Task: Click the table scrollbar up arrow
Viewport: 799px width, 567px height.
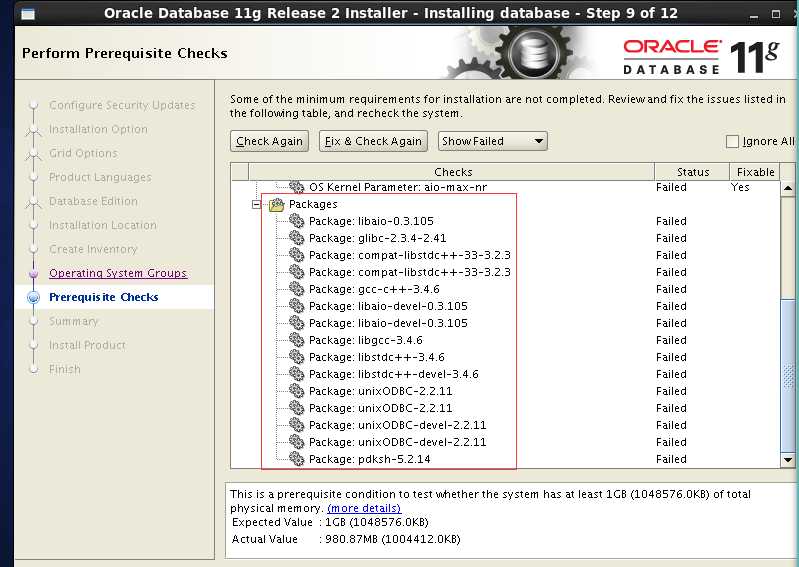Action: [x=788, y=188]
